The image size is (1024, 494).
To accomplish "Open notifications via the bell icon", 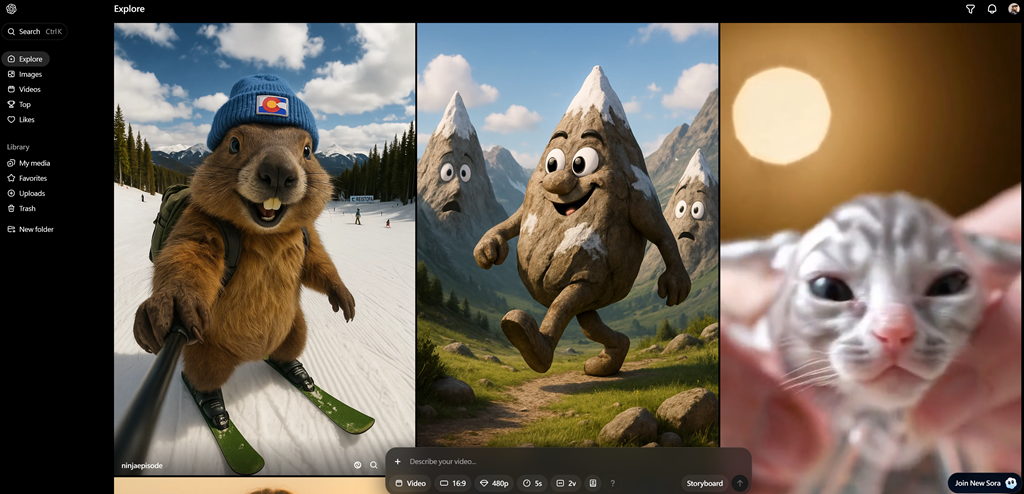I will [x=992, y=9].
